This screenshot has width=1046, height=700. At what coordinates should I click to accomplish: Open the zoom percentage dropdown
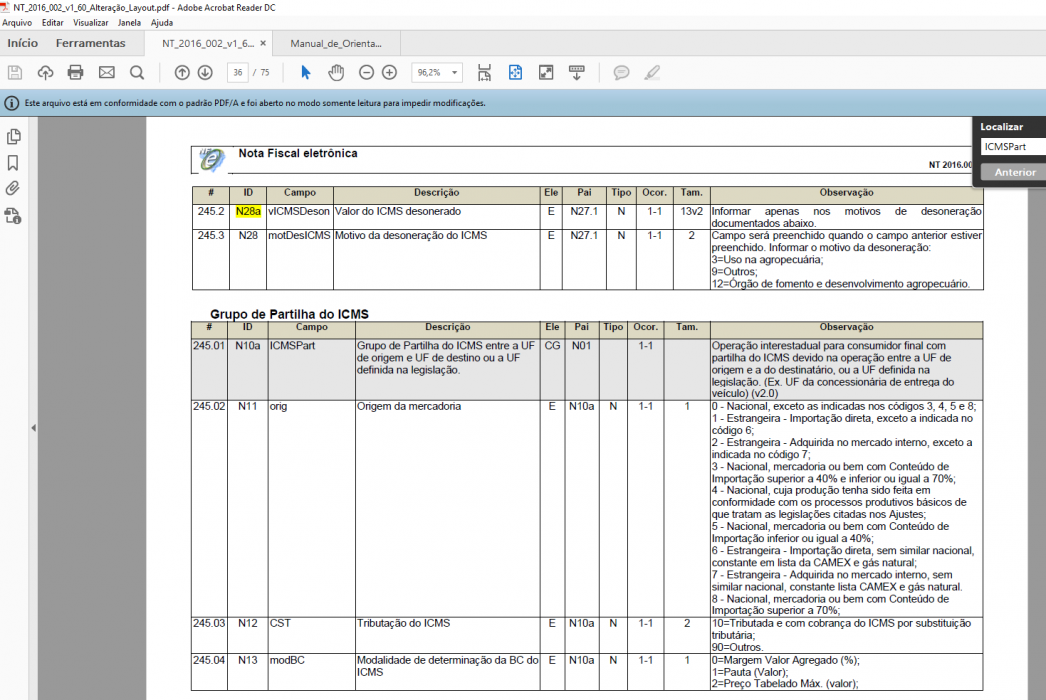click(454, 73)
